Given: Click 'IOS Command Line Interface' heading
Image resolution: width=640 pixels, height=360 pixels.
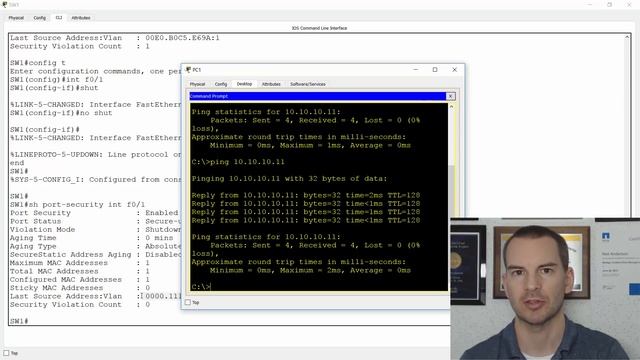Looking at the screenshot, I should tap(319, 28).
